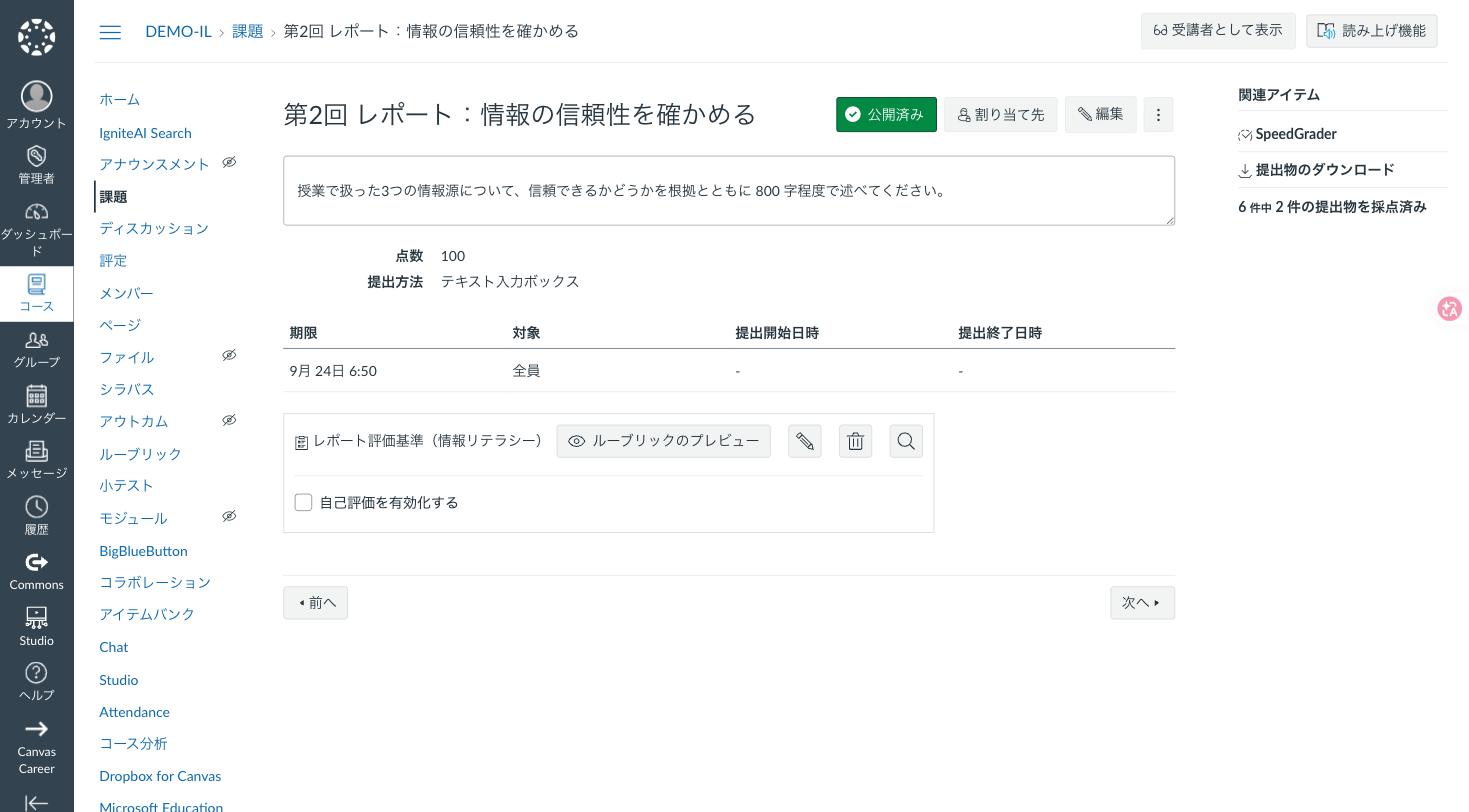Screen dimensions: 1469x812
Task: Open グループ in global navigation
Action: (36, 349)
